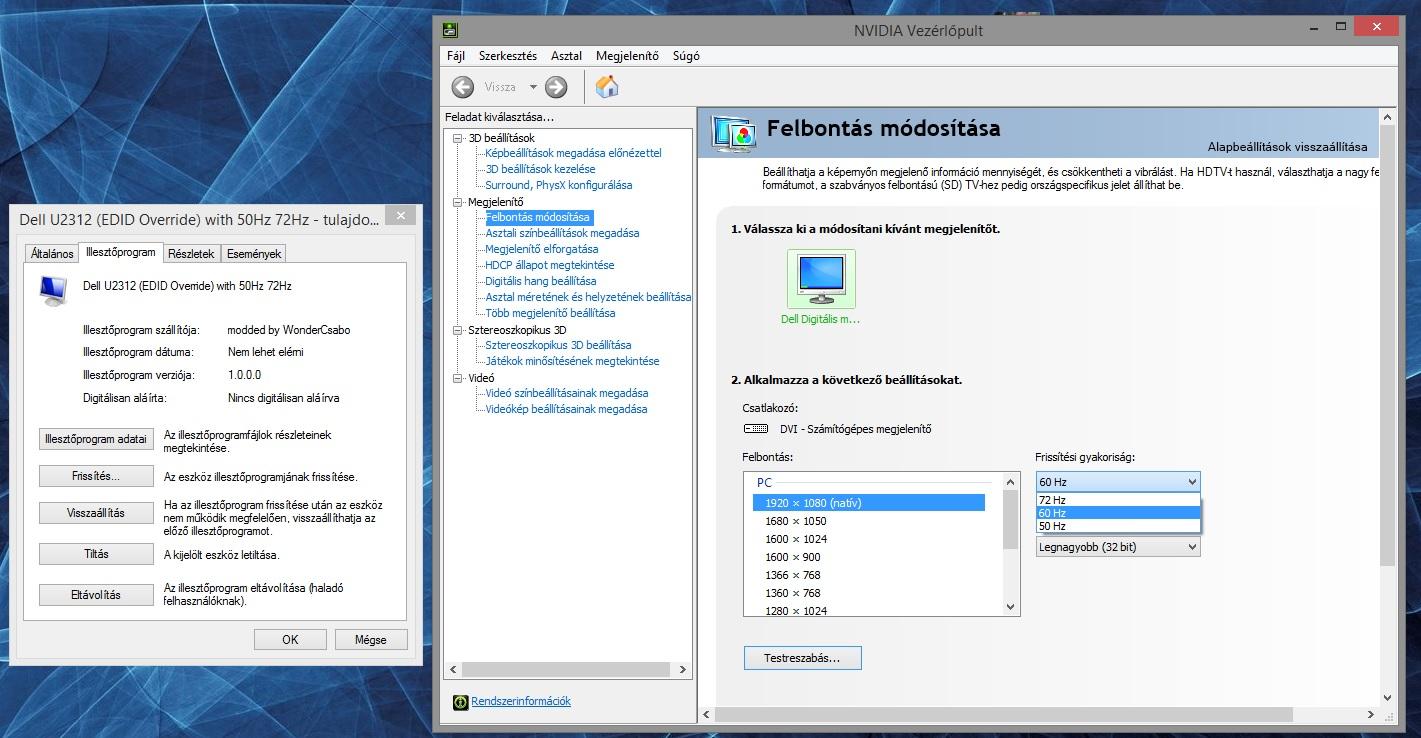
Task: Click the Felbontás módosítása header icon
Action: point(733,132)
